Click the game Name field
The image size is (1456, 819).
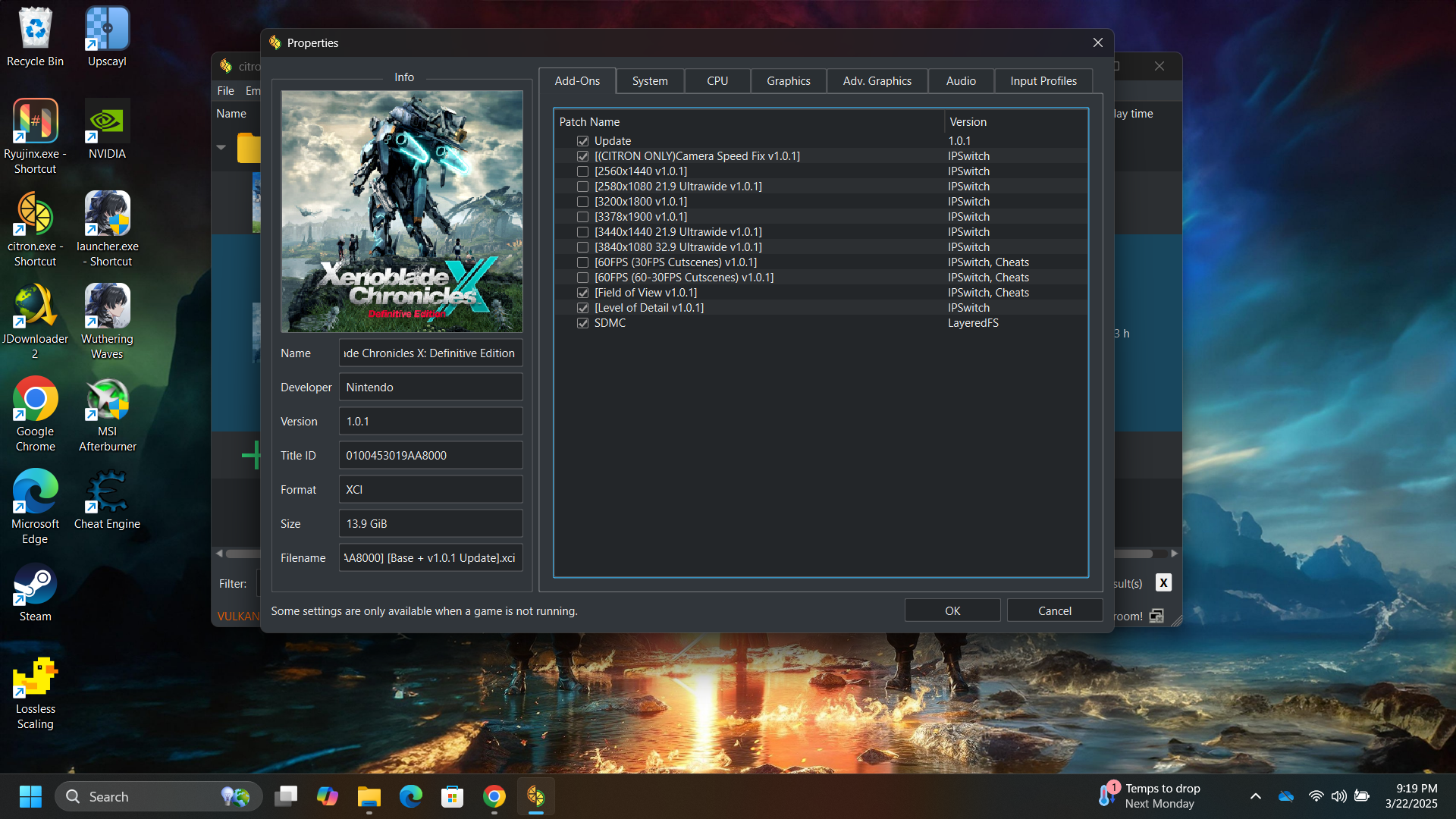point(431,353)
